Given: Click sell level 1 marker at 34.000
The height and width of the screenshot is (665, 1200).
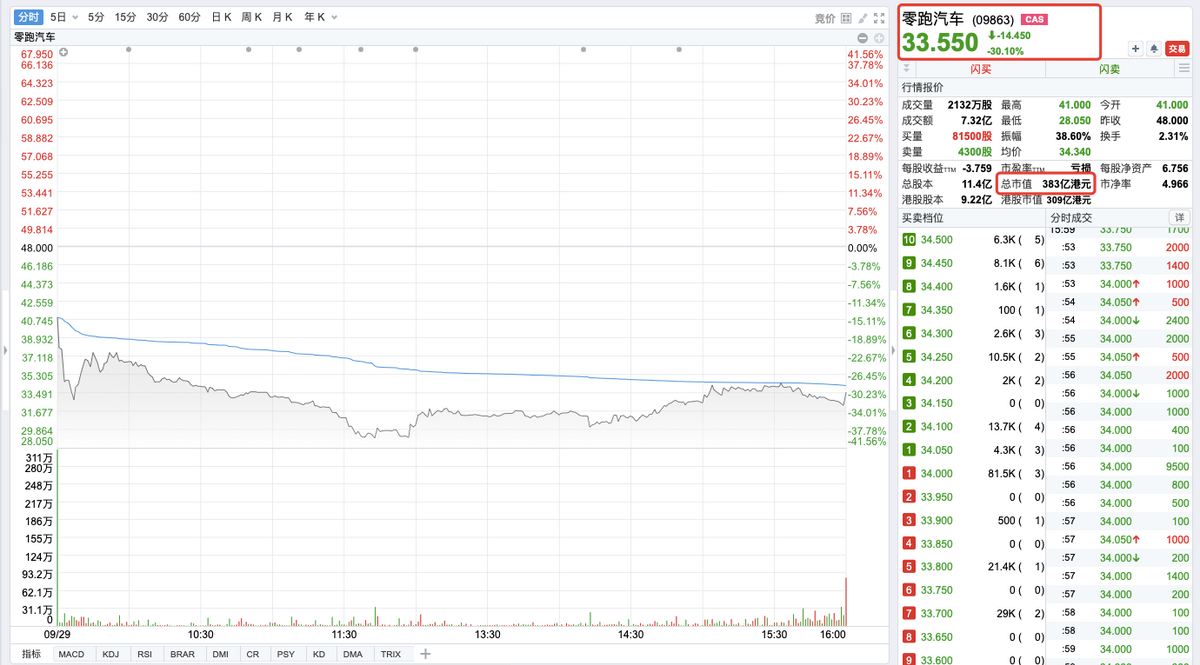Looking at the screenshot, I should pyautogui.click(x=909, y=473).
